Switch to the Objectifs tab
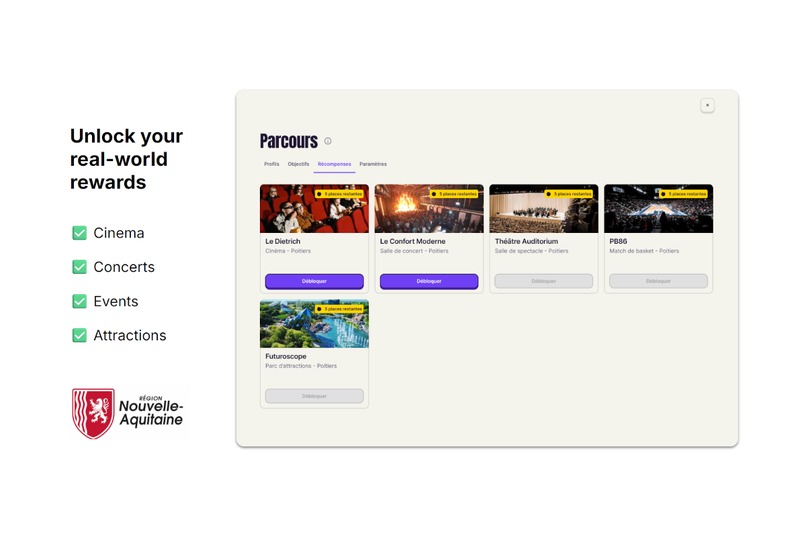806x537 pixels. tap(299, 164)
